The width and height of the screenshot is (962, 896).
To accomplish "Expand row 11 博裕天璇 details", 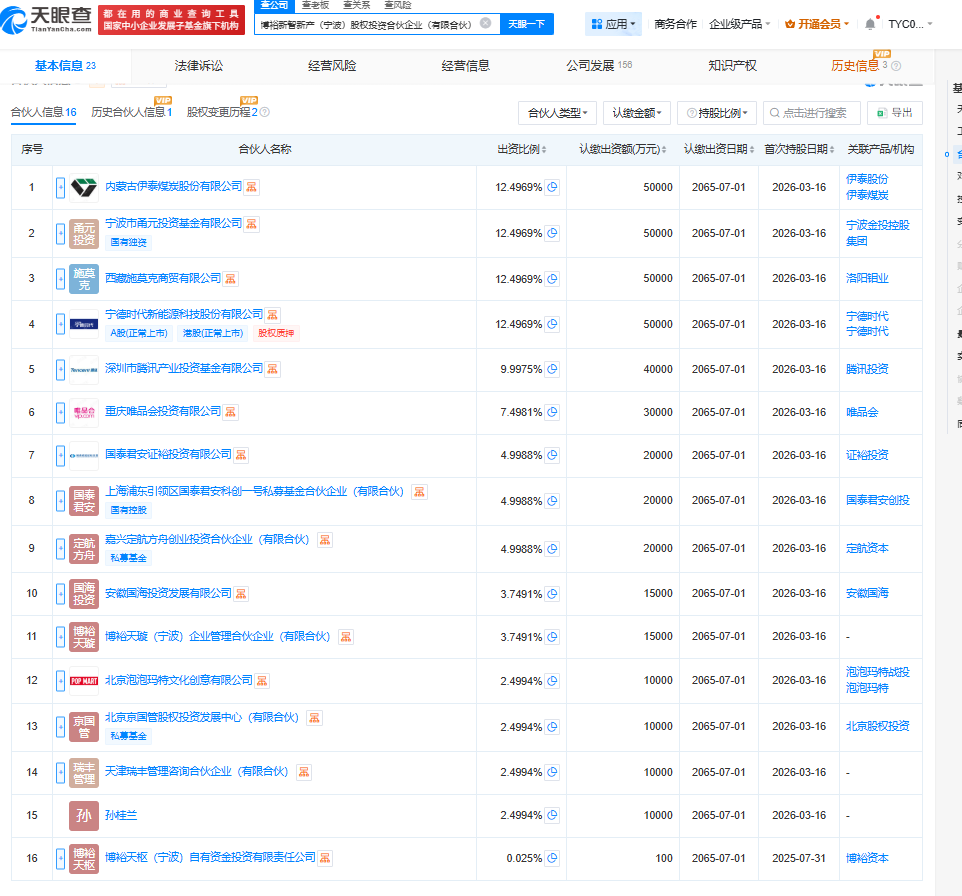I will click(60, 636).
